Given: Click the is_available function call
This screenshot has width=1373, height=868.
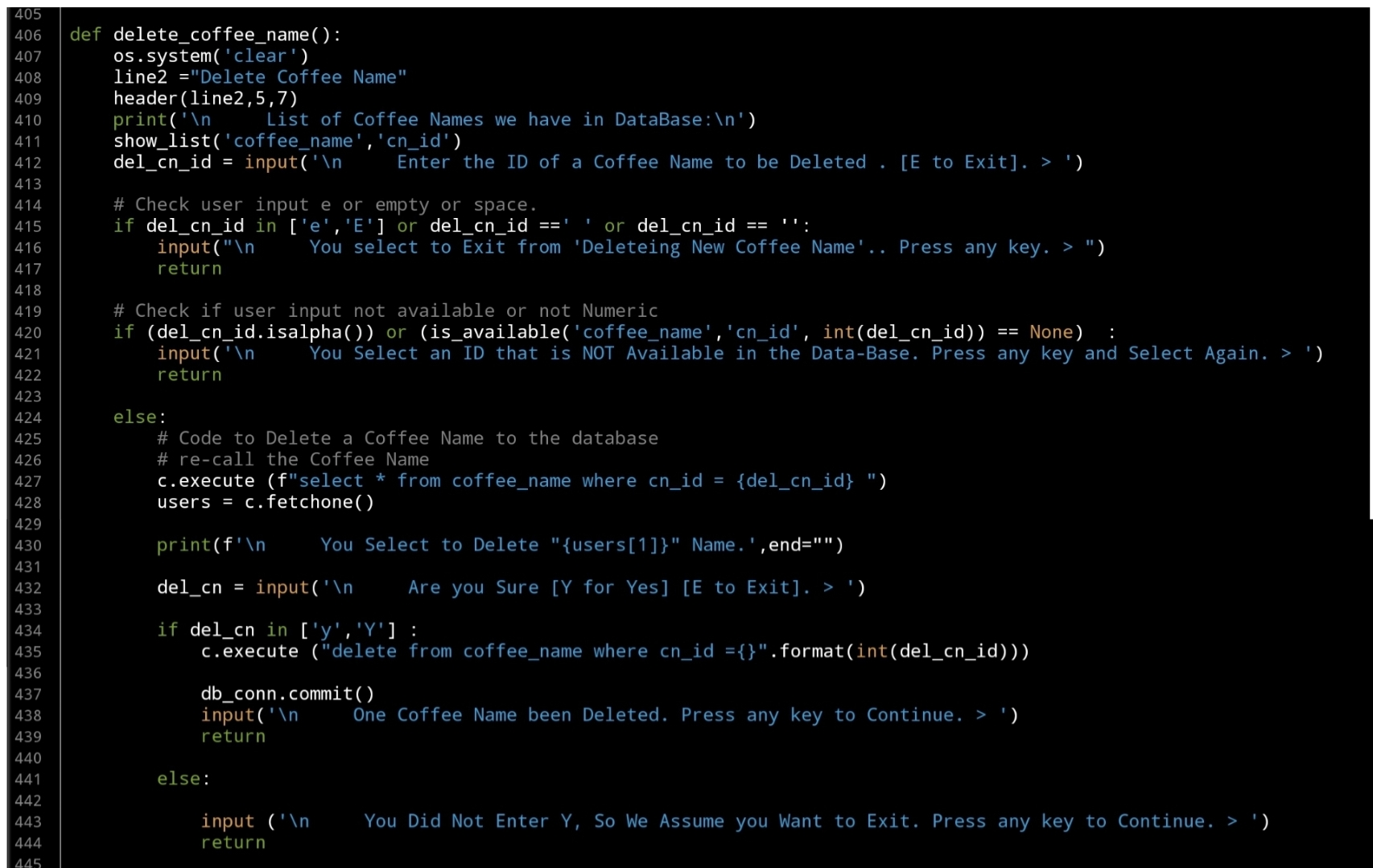Looking at the screenshot, I should click(x=494, y=332).
